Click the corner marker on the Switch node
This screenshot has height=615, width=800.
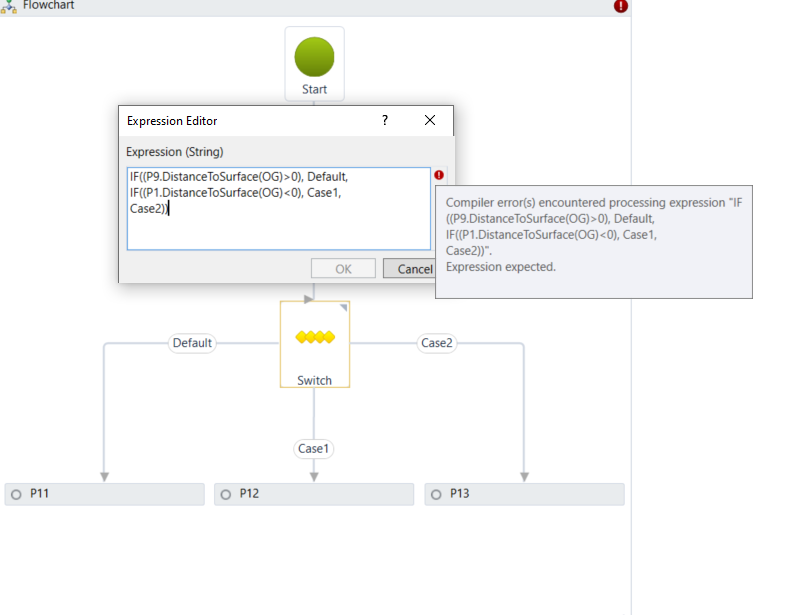(x=343, y=307)
